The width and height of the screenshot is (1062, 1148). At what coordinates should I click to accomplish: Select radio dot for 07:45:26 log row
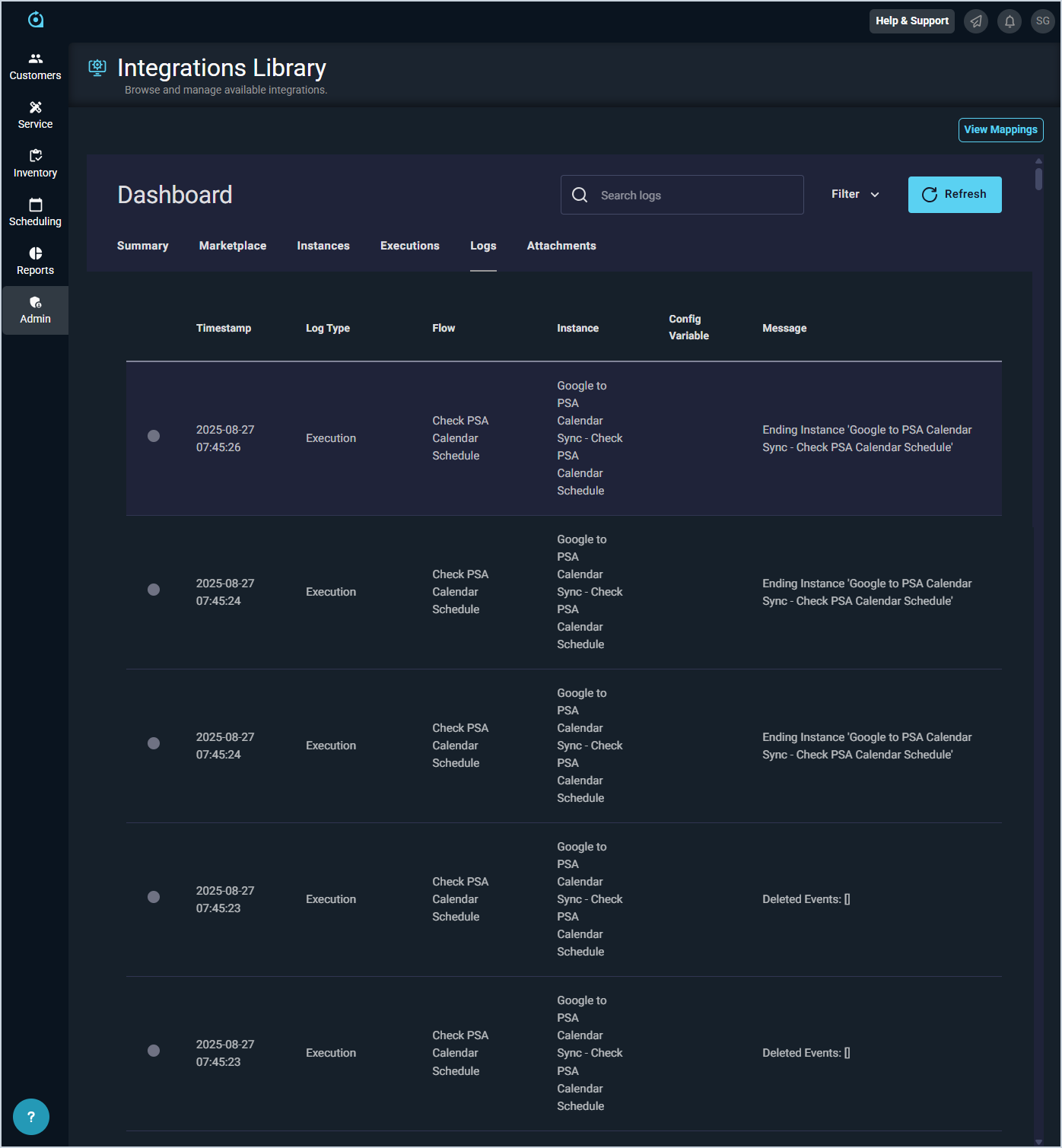(154, 436)
